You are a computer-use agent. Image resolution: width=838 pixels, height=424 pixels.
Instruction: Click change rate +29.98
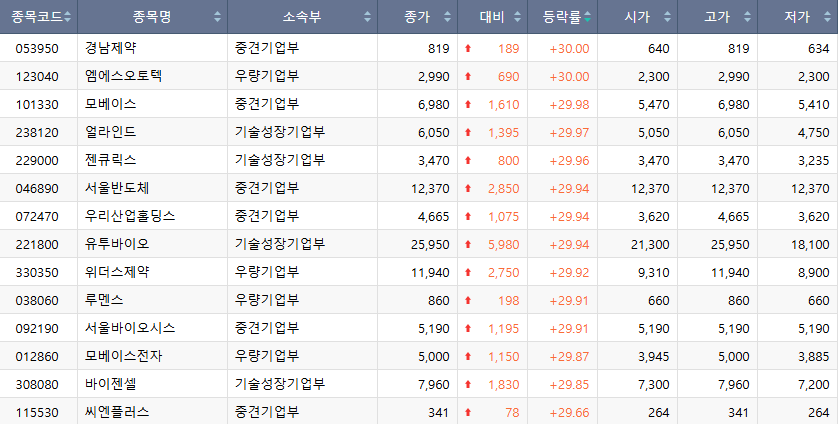pyautogui.click(x=569, y=105)
